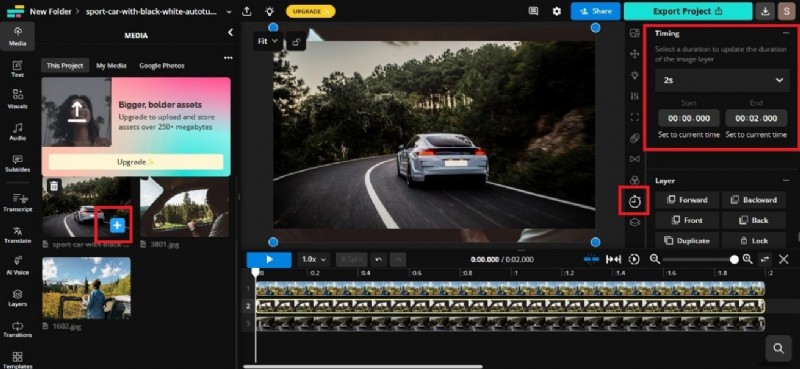Click the blue Share button
Image resolution: width=800 pixels, height=369 pixels.
pos(595,11)
